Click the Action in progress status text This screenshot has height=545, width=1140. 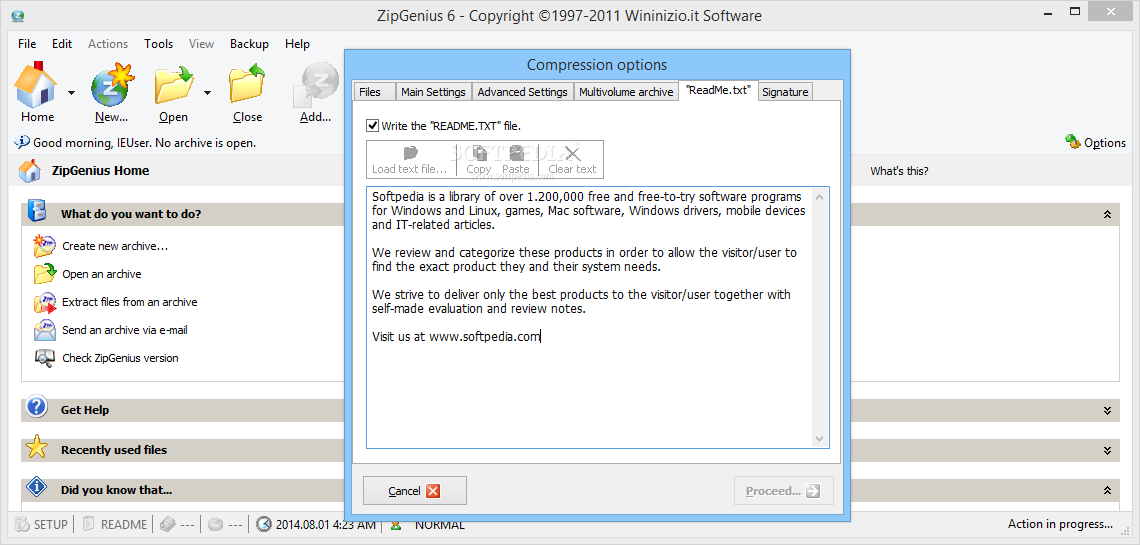1060,524
